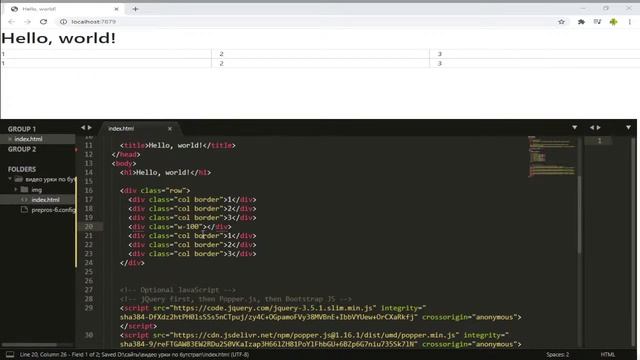Viewport: 640px width, 360px height.
Task: Click the popper.js script src line
Action: (x=314, y=335)
